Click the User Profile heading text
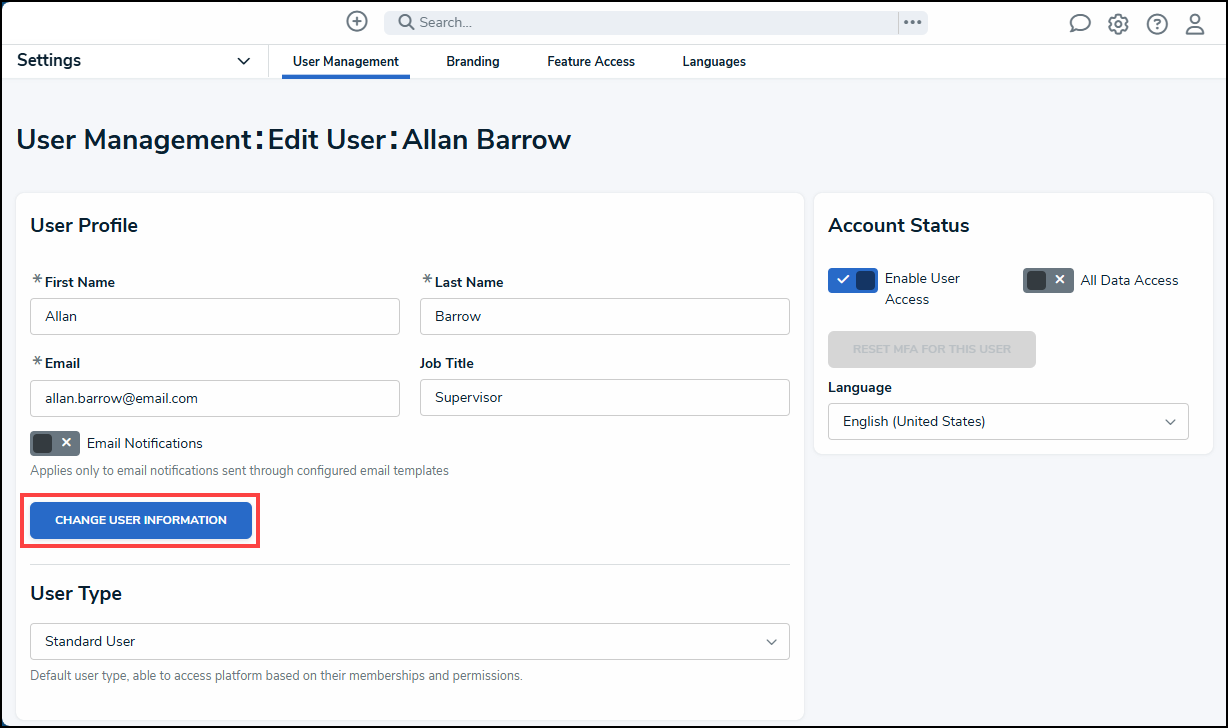This screenshot has height=728, width=1228. (84, 225)
